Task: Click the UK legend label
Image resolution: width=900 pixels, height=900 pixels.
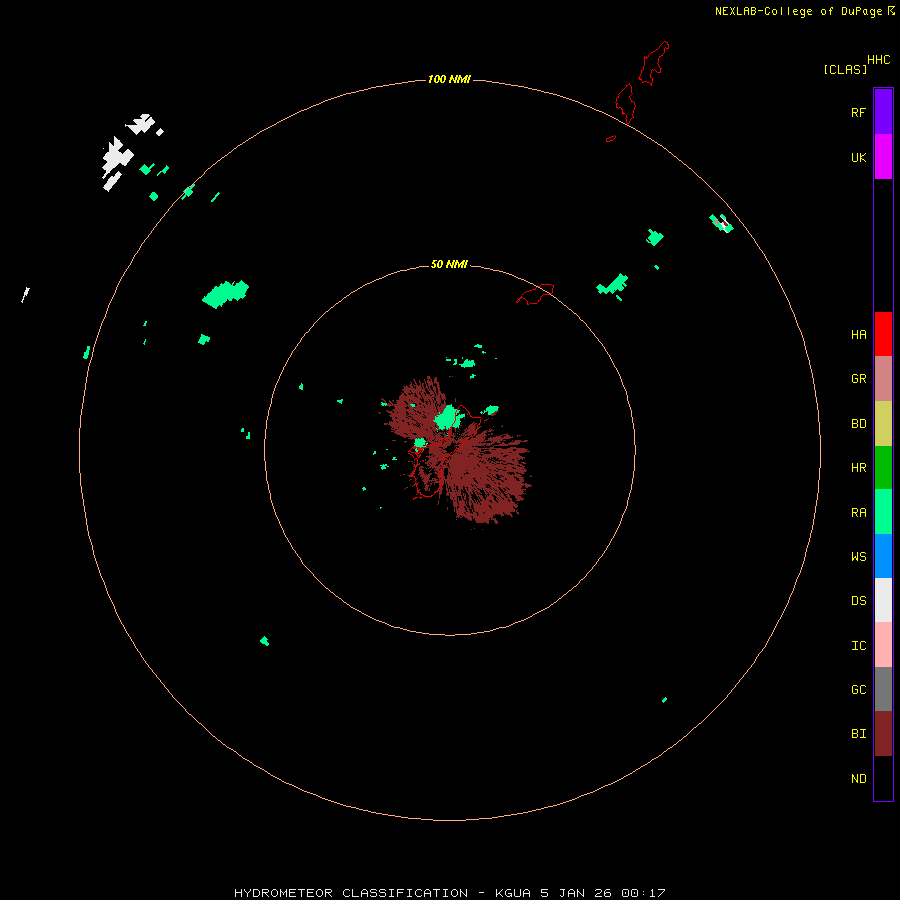Action: click(x=859, y=157)
